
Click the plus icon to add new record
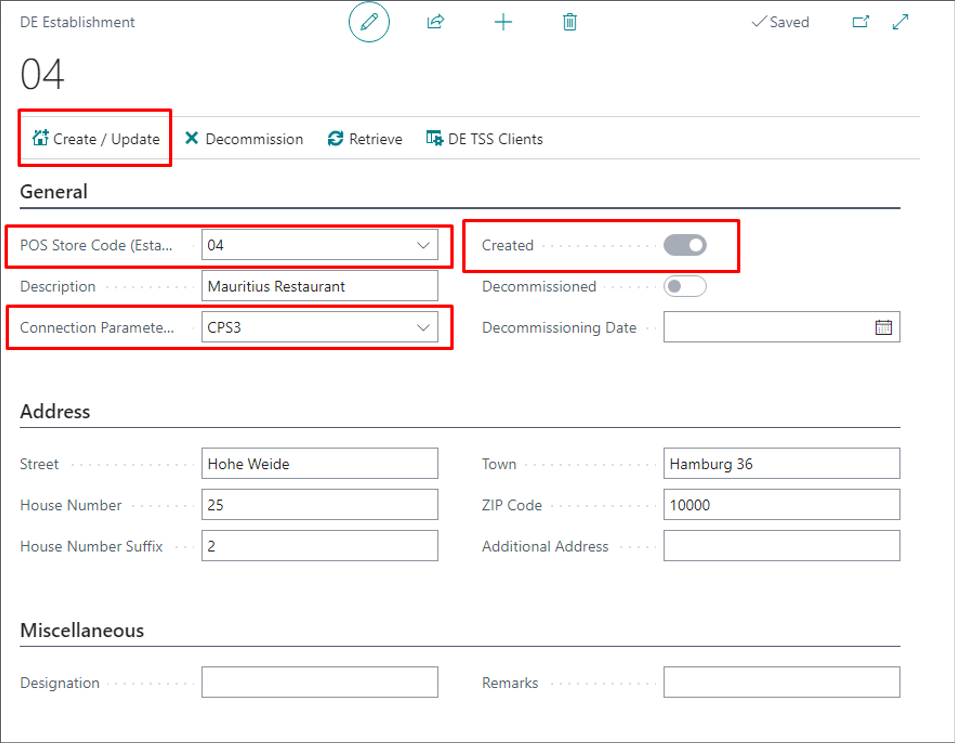pos(503,23)
